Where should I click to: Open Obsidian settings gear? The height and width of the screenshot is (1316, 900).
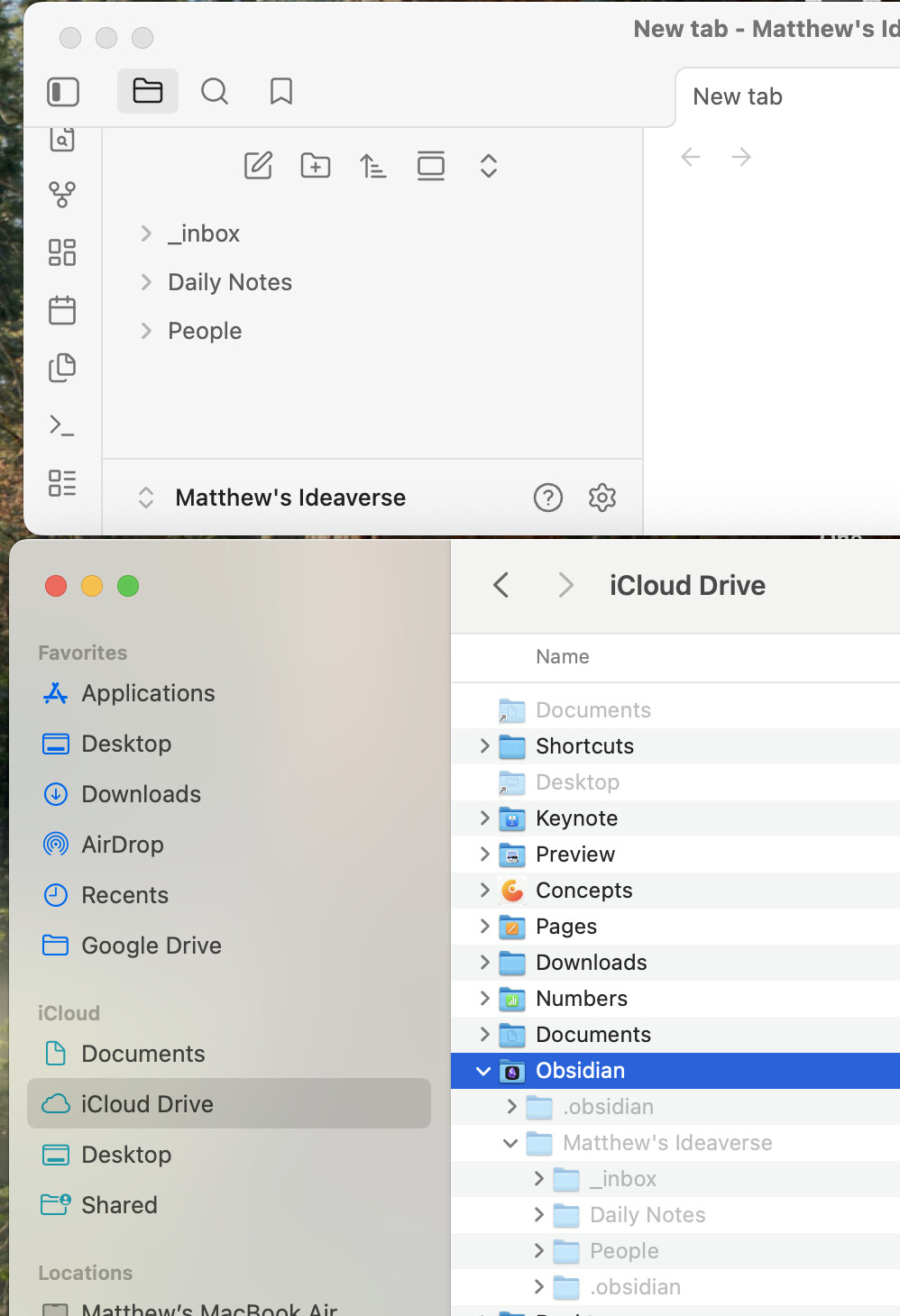tap(602, 498)
